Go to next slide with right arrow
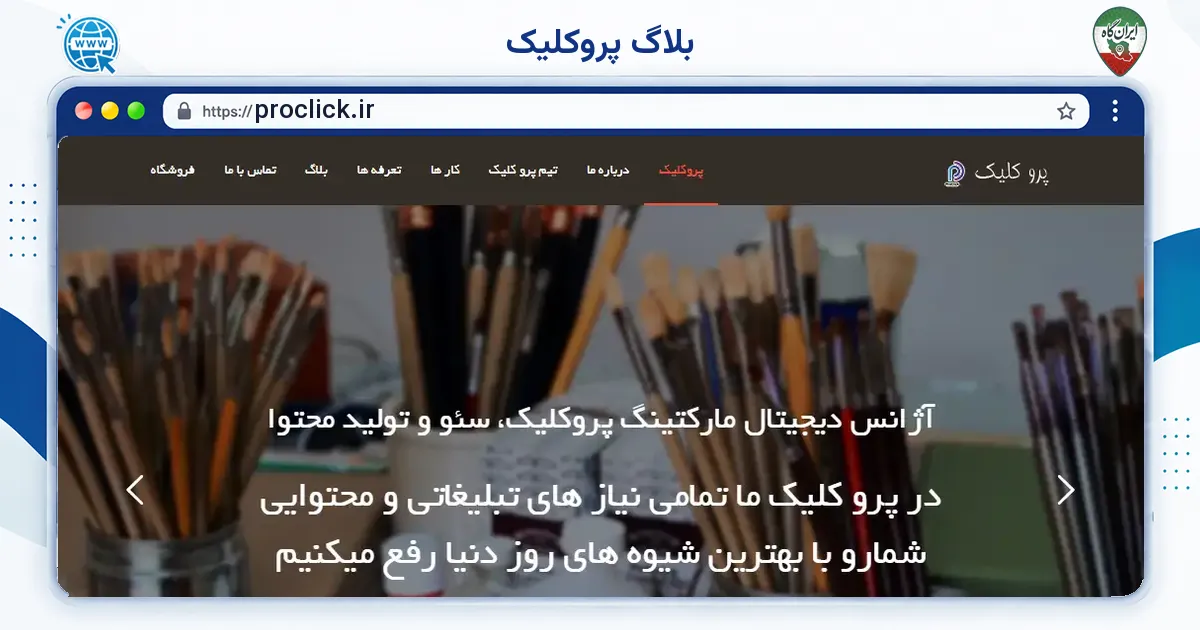The width and height of the screenshot is (1200, 630). pos(1066,490)
